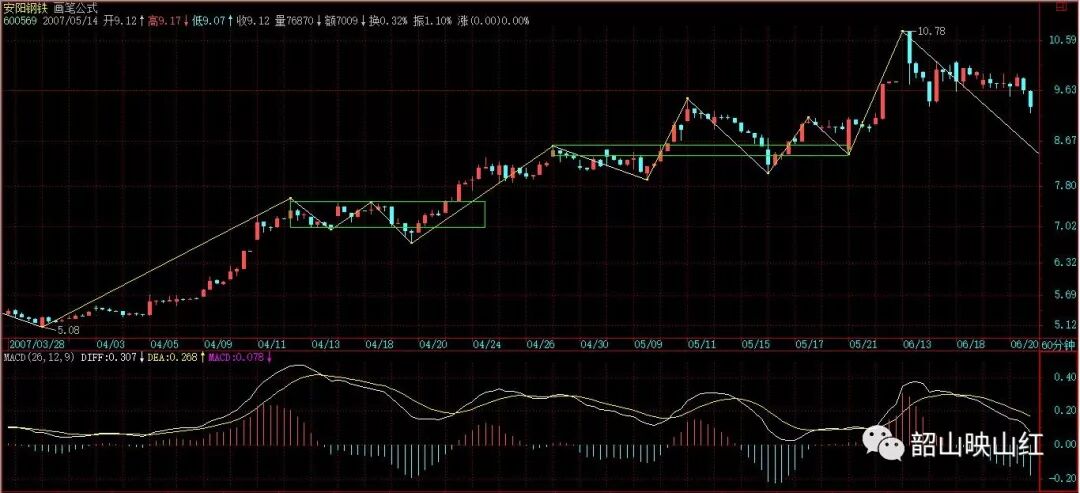The image size is (1080, 493).
Task: Click the 04/11 date marker
Action: tap(271, 344)
